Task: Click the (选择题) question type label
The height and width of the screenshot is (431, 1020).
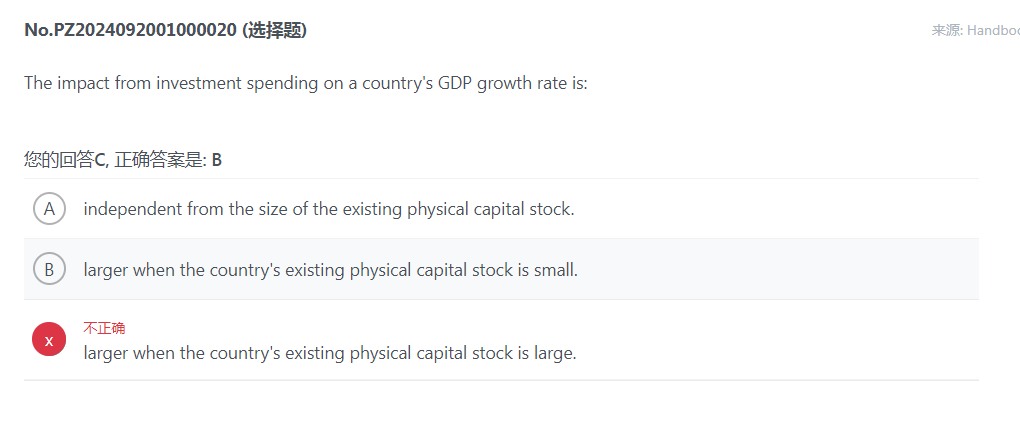Action: 274,30
